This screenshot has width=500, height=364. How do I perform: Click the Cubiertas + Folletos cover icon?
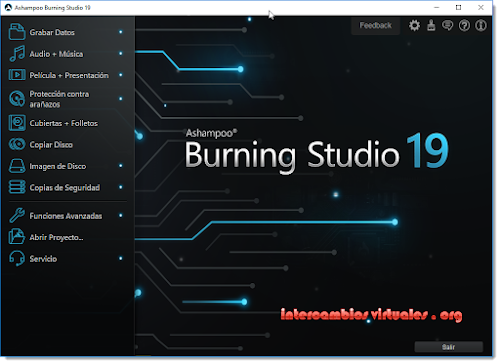click(17, 123)
